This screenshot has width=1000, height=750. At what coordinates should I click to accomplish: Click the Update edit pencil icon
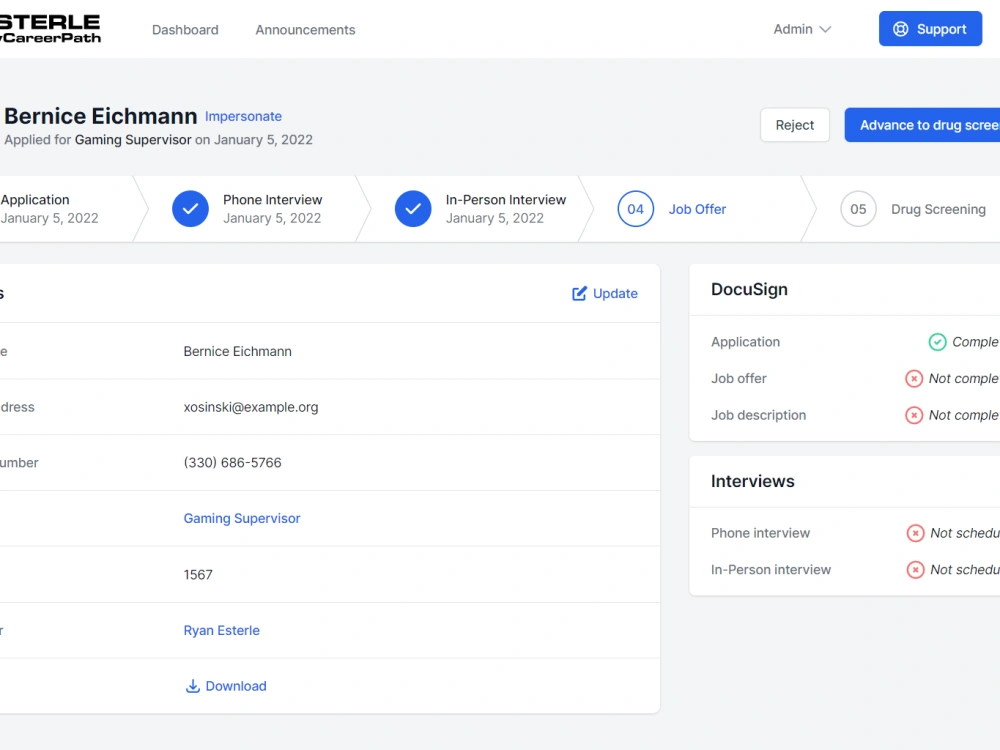579,293
